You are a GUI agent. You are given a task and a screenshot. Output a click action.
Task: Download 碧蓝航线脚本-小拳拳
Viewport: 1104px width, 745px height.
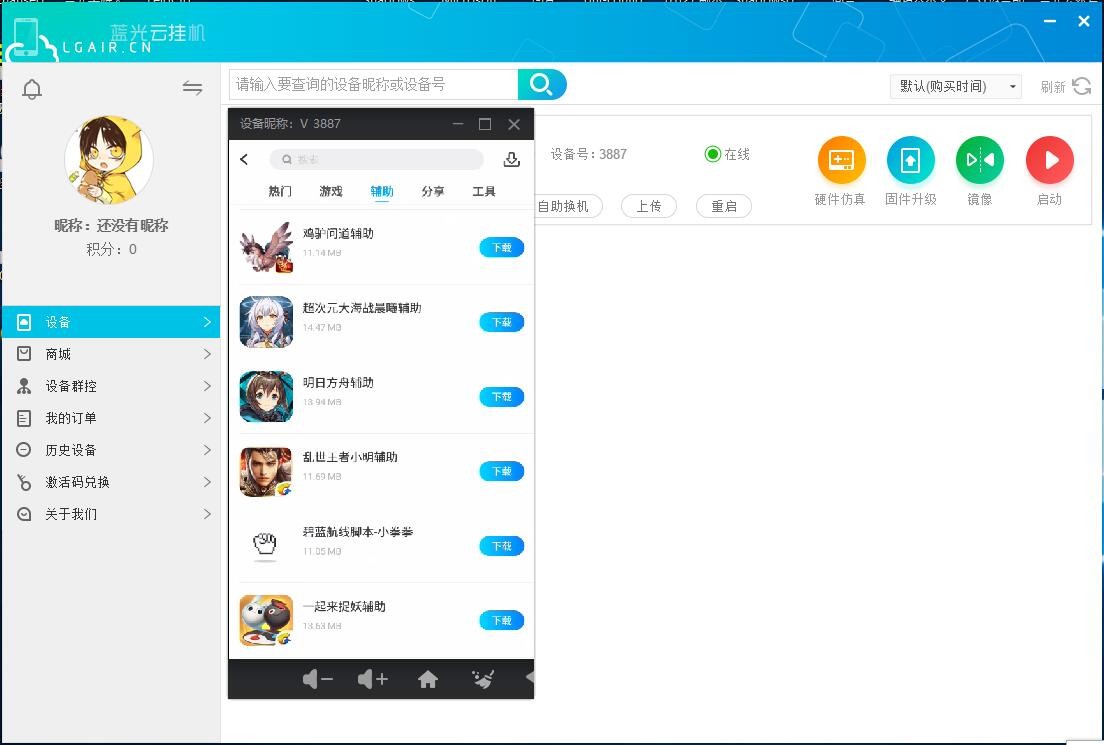[501, 546]
